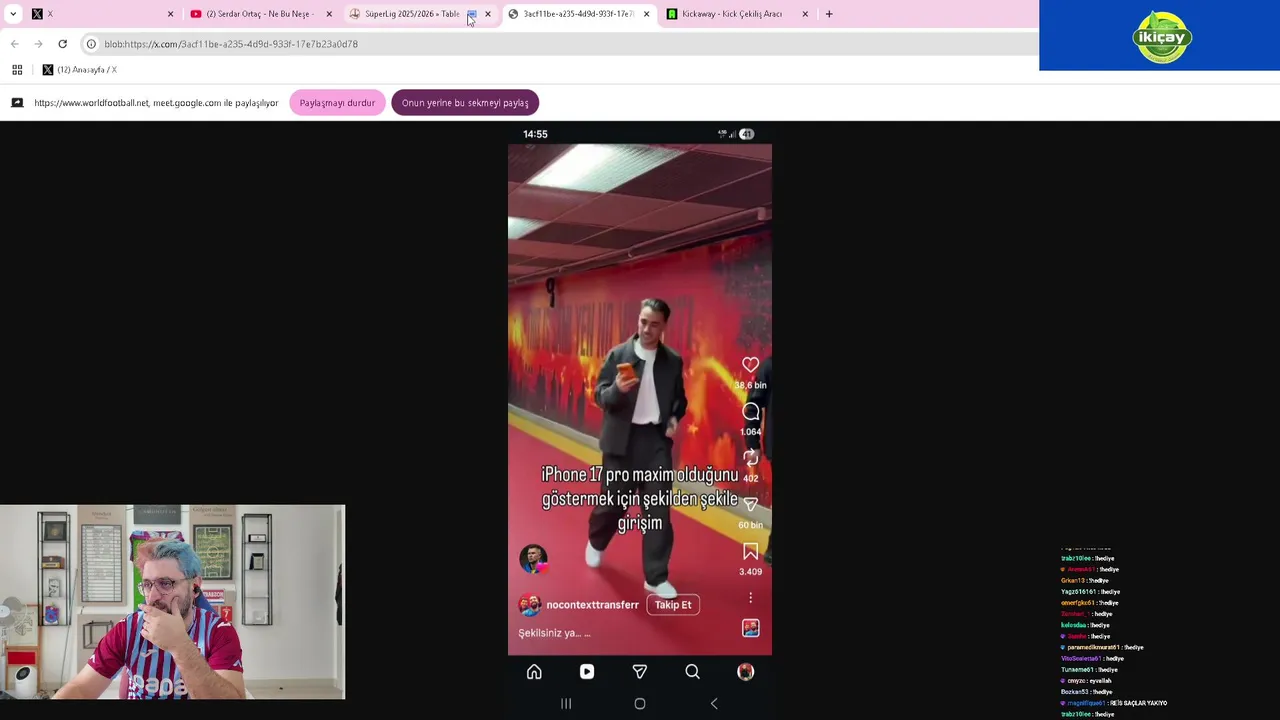Open direct messages icon in bottom bar
The width and height of the screenshot is (1280, 720).
tap(640, 672)
